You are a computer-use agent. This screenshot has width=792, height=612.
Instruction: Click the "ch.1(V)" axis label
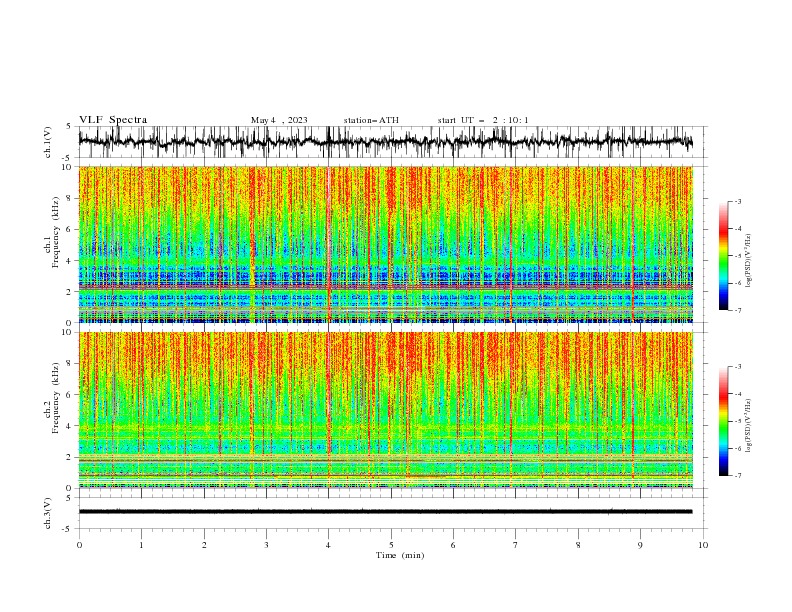tap(48, 142)
